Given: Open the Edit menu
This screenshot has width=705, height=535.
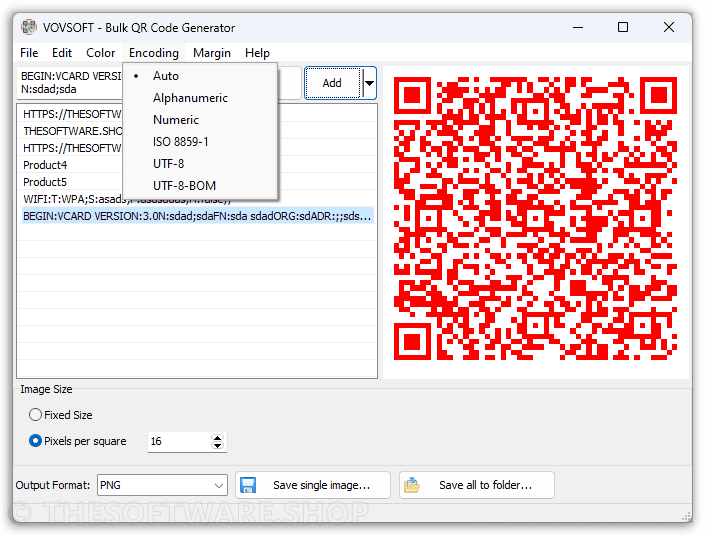Looking at the screenshot, I should point(62,53).
